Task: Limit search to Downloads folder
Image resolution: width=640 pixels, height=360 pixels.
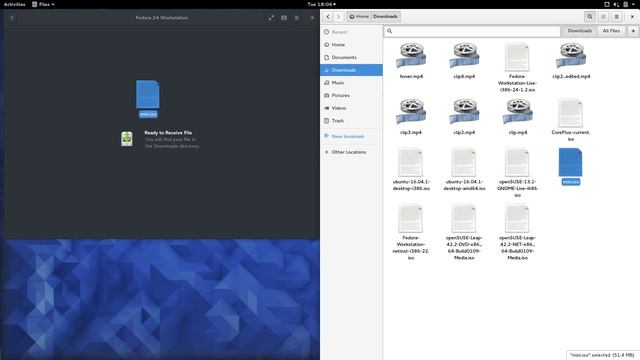Action: (x=580, y=31)
